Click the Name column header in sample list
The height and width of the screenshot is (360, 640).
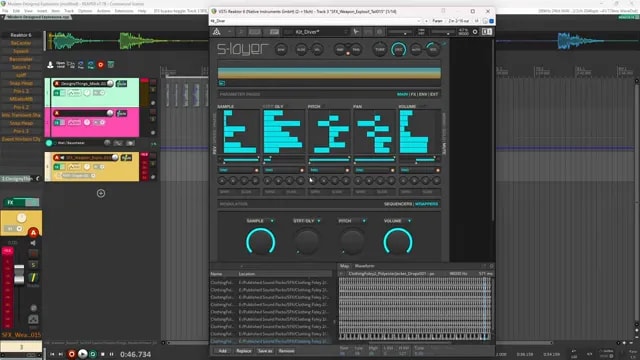pyautogui.click(x=217, y=274)
